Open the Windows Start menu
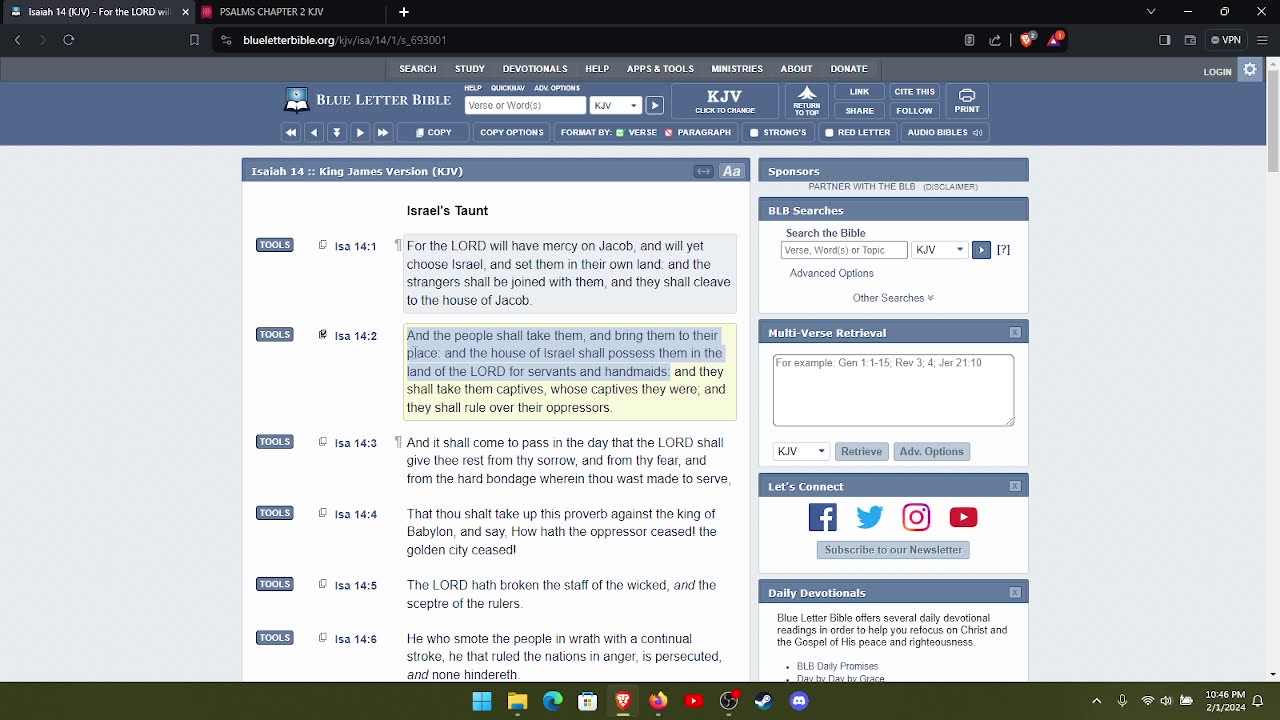The image size is (1280, 720). pyautogui.click(x=482, y=701)
